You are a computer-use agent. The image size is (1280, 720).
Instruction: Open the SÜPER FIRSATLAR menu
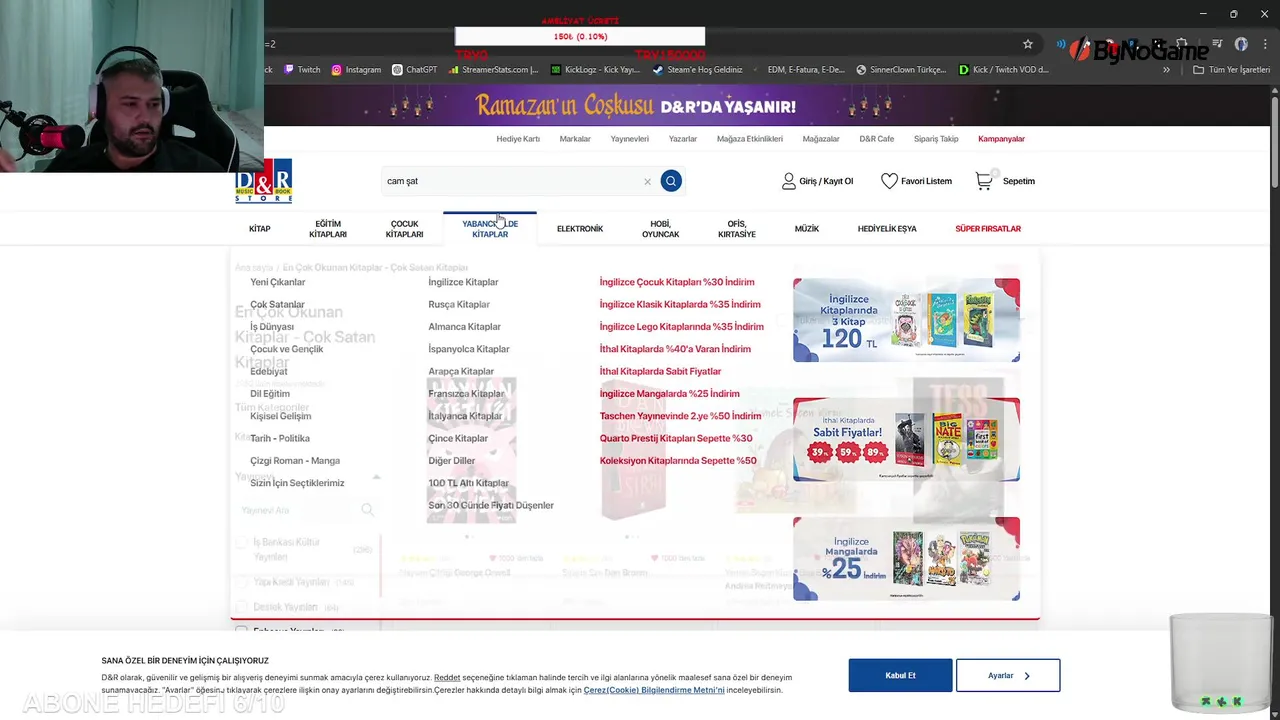(988, 229)
